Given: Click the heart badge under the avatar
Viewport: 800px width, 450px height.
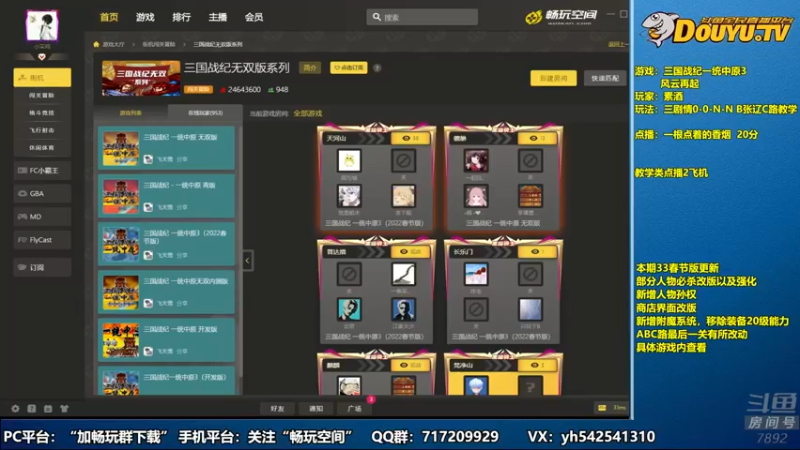Looking at the screenshot, I should click(42, 57).
